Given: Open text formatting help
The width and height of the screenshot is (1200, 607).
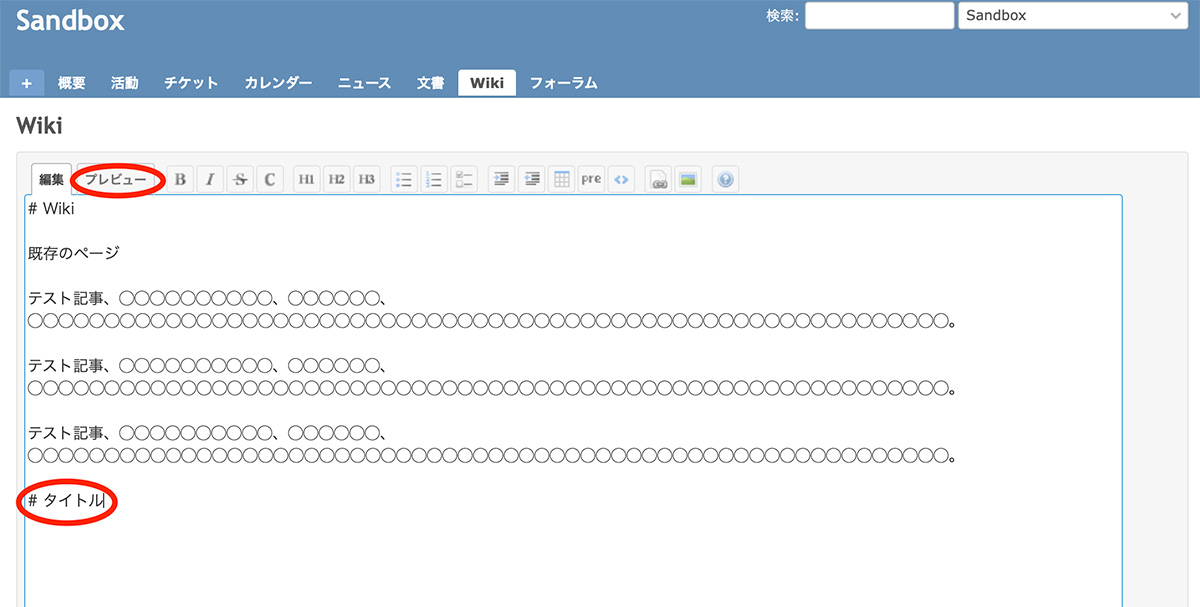Looking at the screenshot, I should click(x=726, y=180).
